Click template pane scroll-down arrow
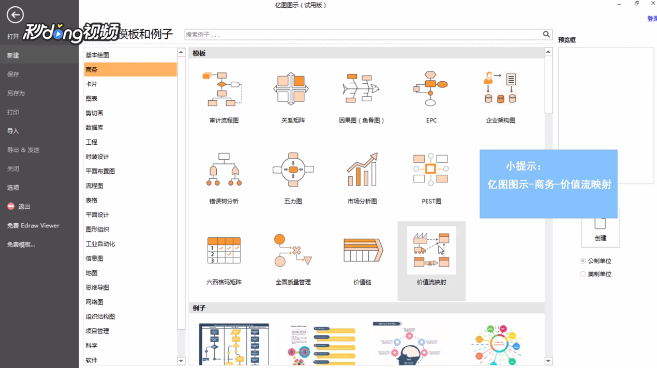 pyautogui.click(x=548, y=360)
